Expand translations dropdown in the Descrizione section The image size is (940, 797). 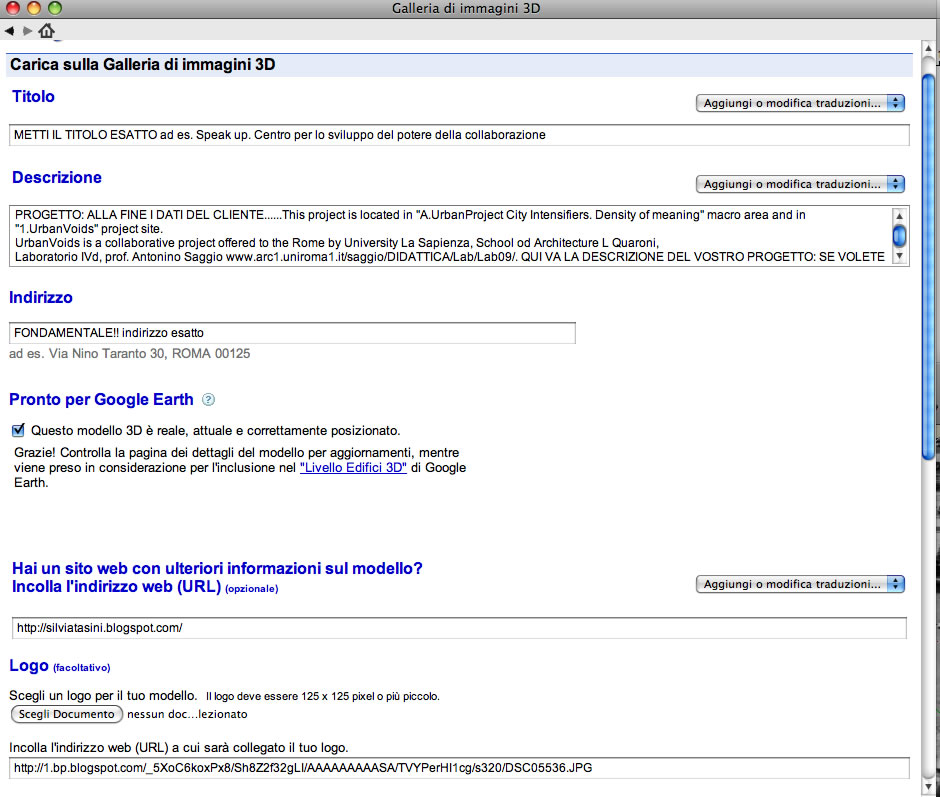pyautogui.click(x=799, y=184)
